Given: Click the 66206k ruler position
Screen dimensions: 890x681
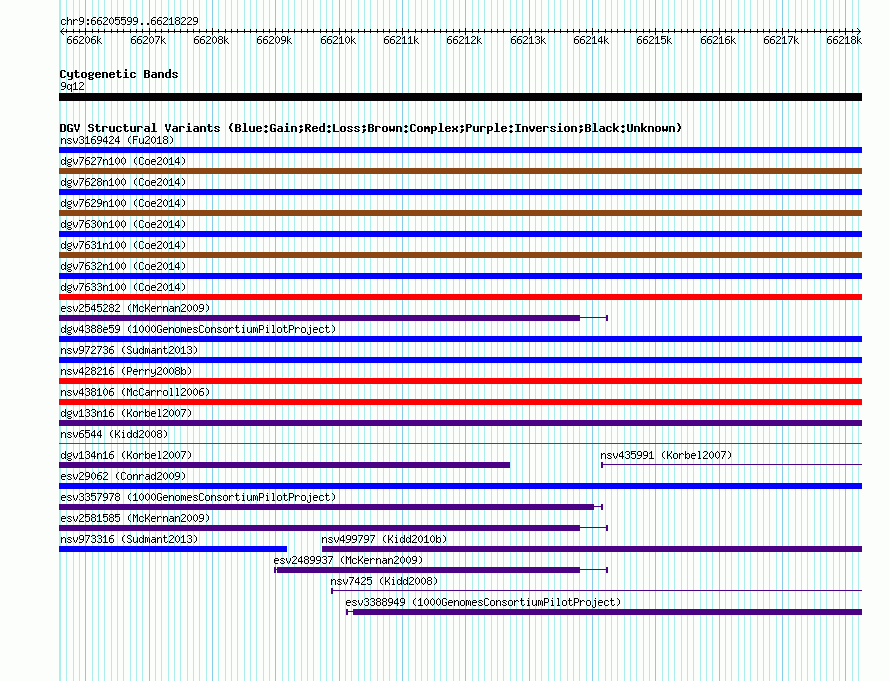Looking at the screenshot, I should point(84,40).
